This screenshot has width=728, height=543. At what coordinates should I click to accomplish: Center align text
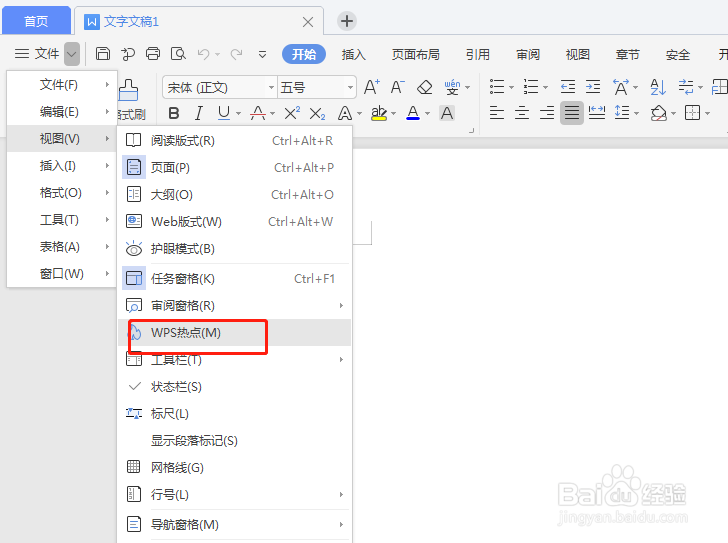pyautogui.click(x=522, y=113)
